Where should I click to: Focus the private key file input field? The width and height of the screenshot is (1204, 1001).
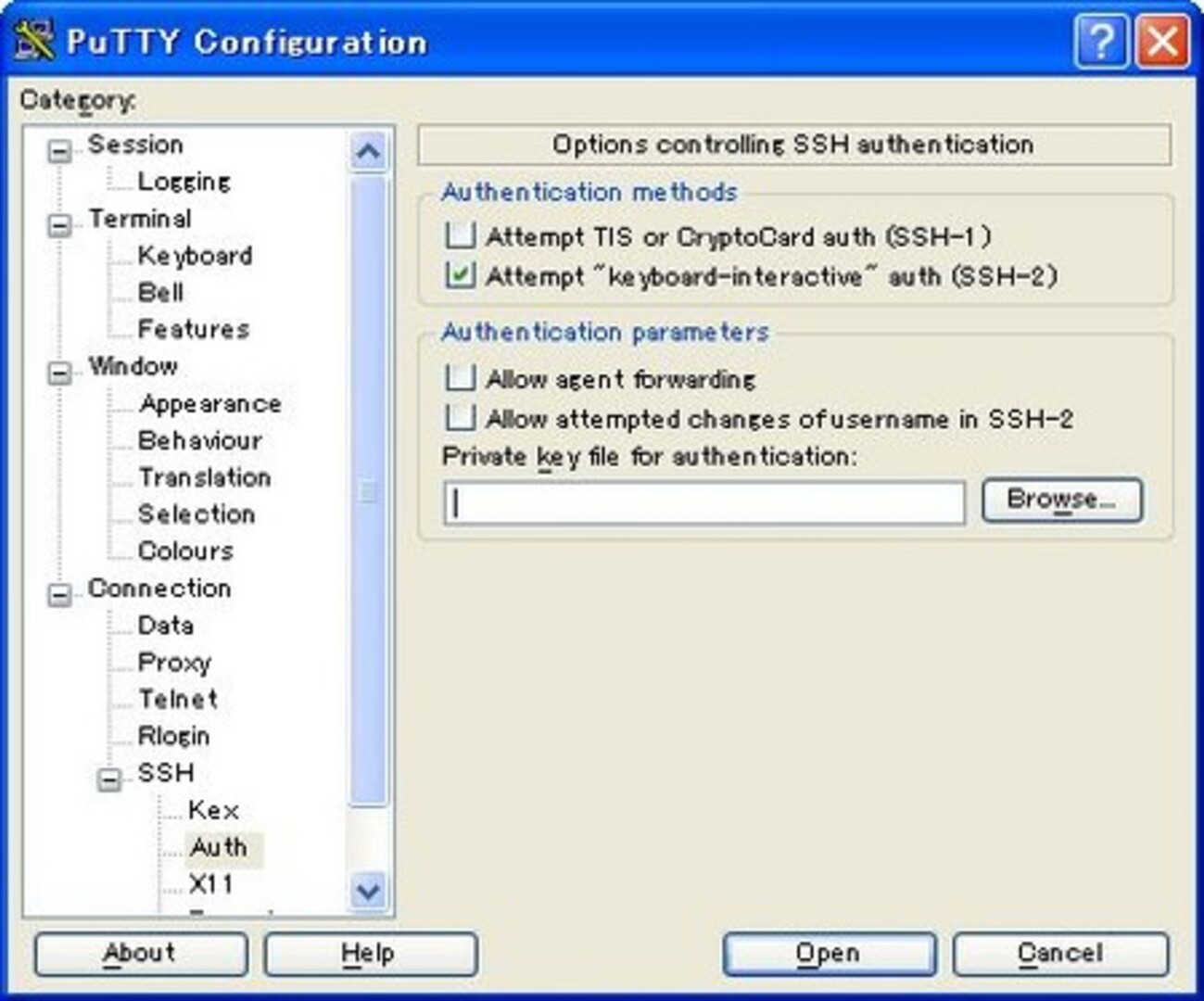tap(704, 502)
